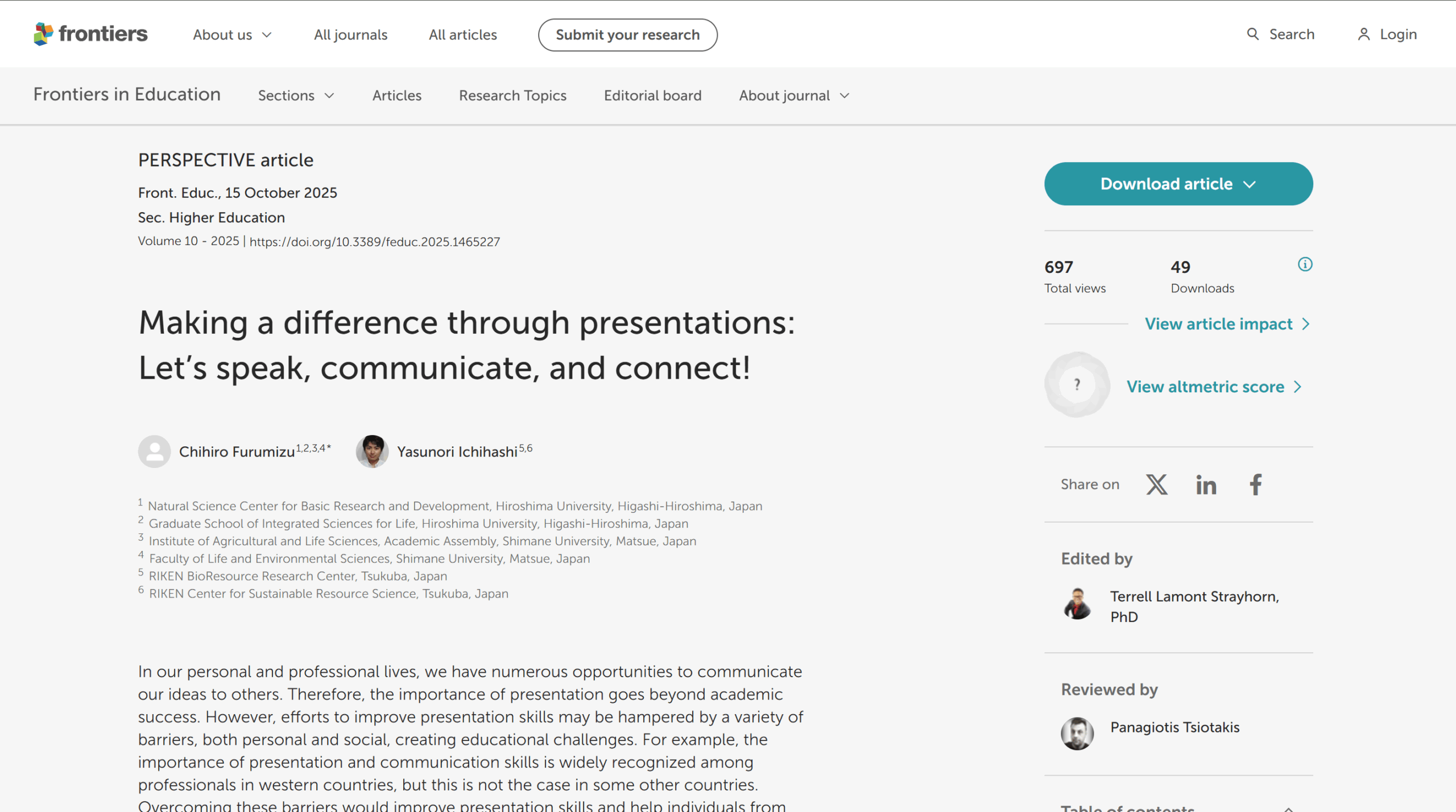The image size is (1456, 812).
Task: Share article on Facebook
Action: [1255, 484]
